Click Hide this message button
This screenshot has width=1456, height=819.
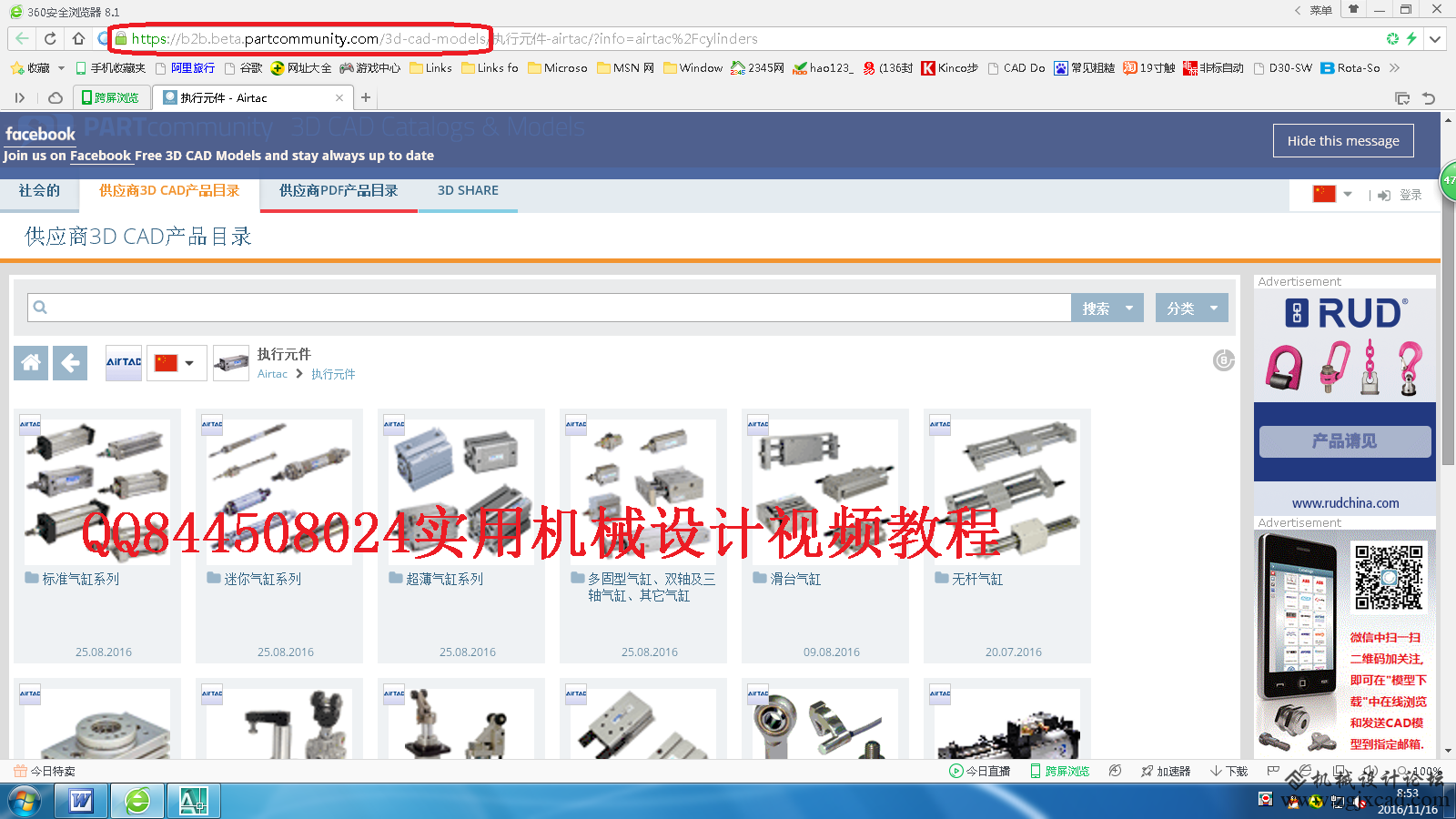(1343, 140)
